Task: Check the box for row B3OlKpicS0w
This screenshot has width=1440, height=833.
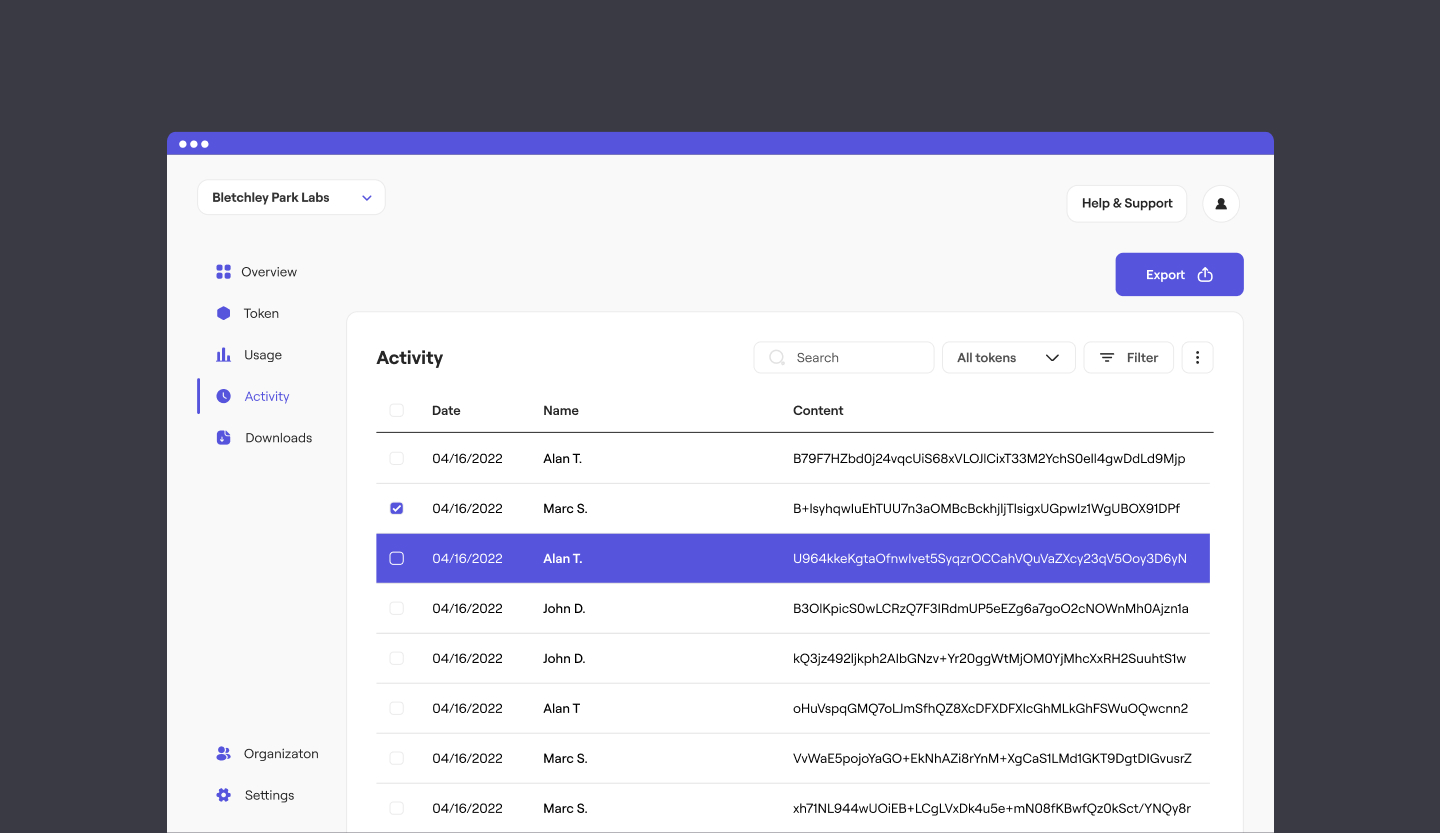Action: (x=397, y=608)
